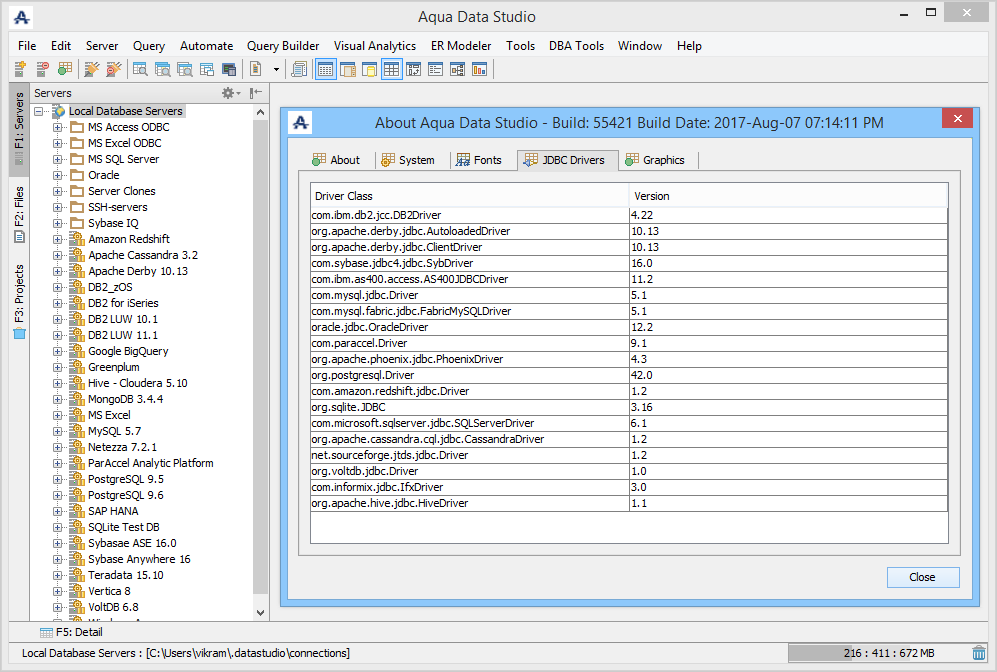Click the scripts document toolbar icon

point(298,69)
